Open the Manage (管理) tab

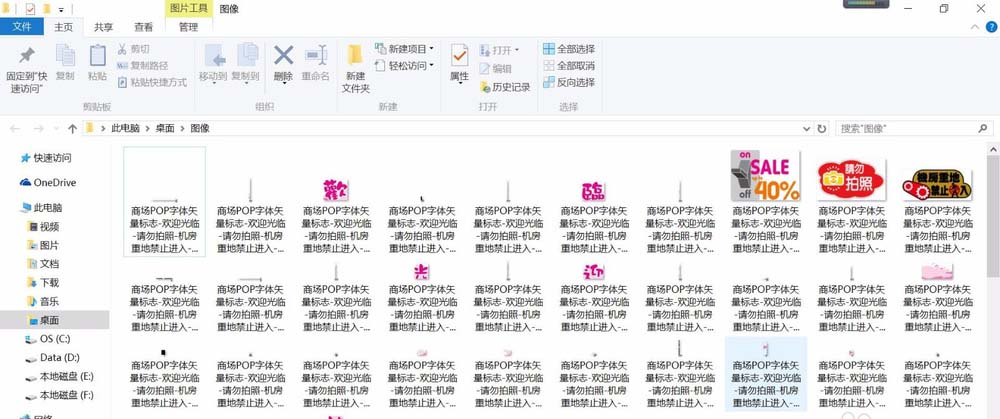(x=188, y=27)
